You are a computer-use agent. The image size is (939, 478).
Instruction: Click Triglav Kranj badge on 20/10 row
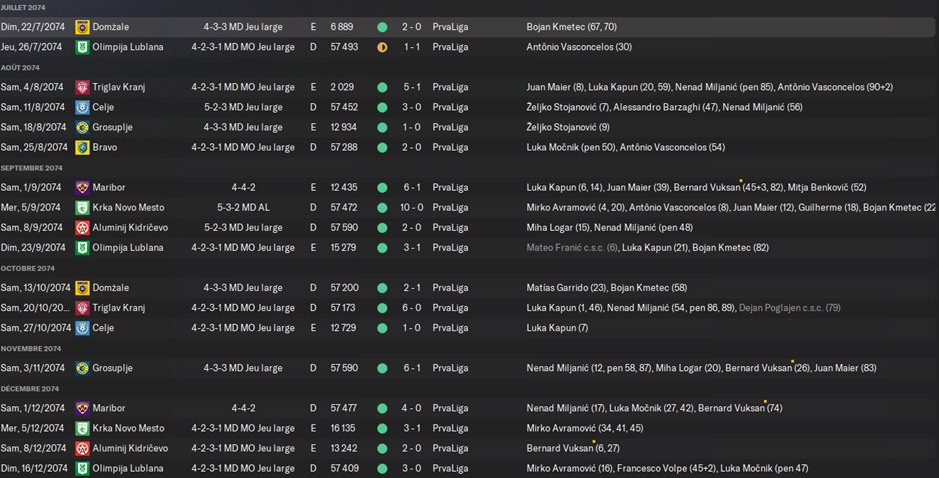(x=82, y=308)
